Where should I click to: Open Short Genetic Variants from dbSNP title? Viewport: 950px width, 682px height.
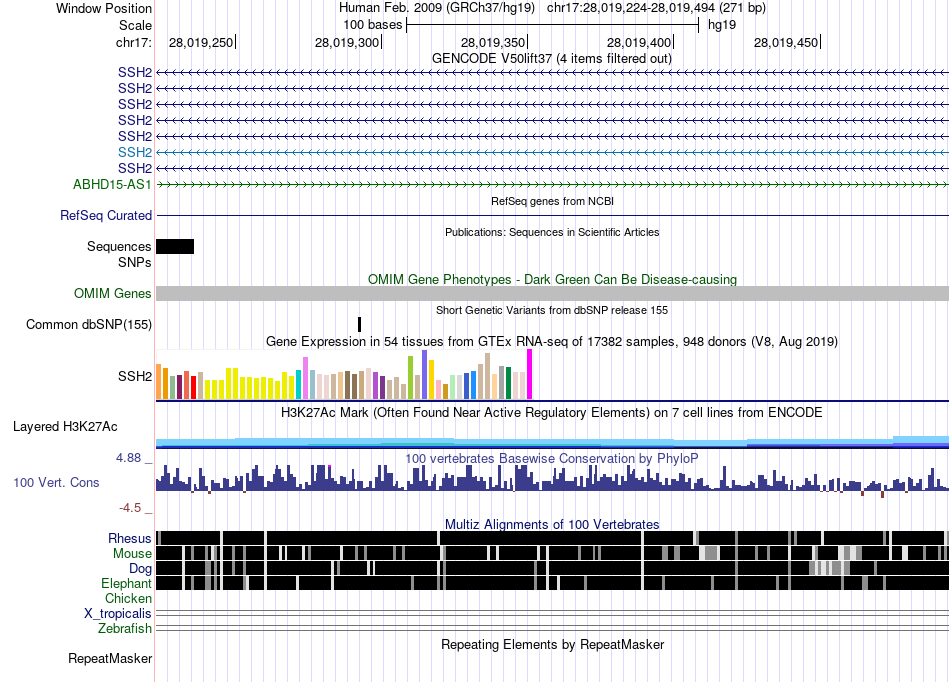tap(551, 310)
